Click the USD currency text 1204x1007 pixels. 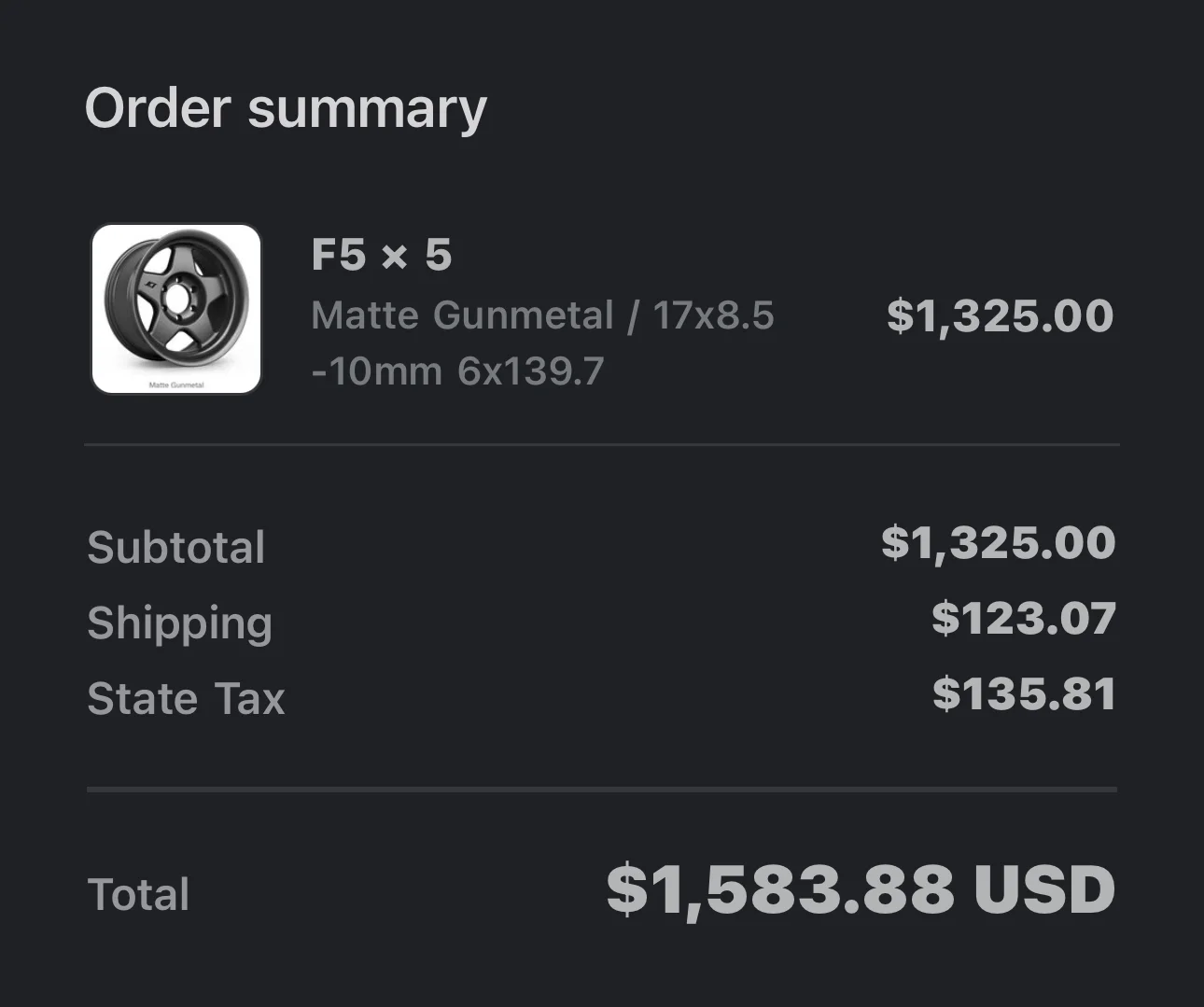point(1044,889)
